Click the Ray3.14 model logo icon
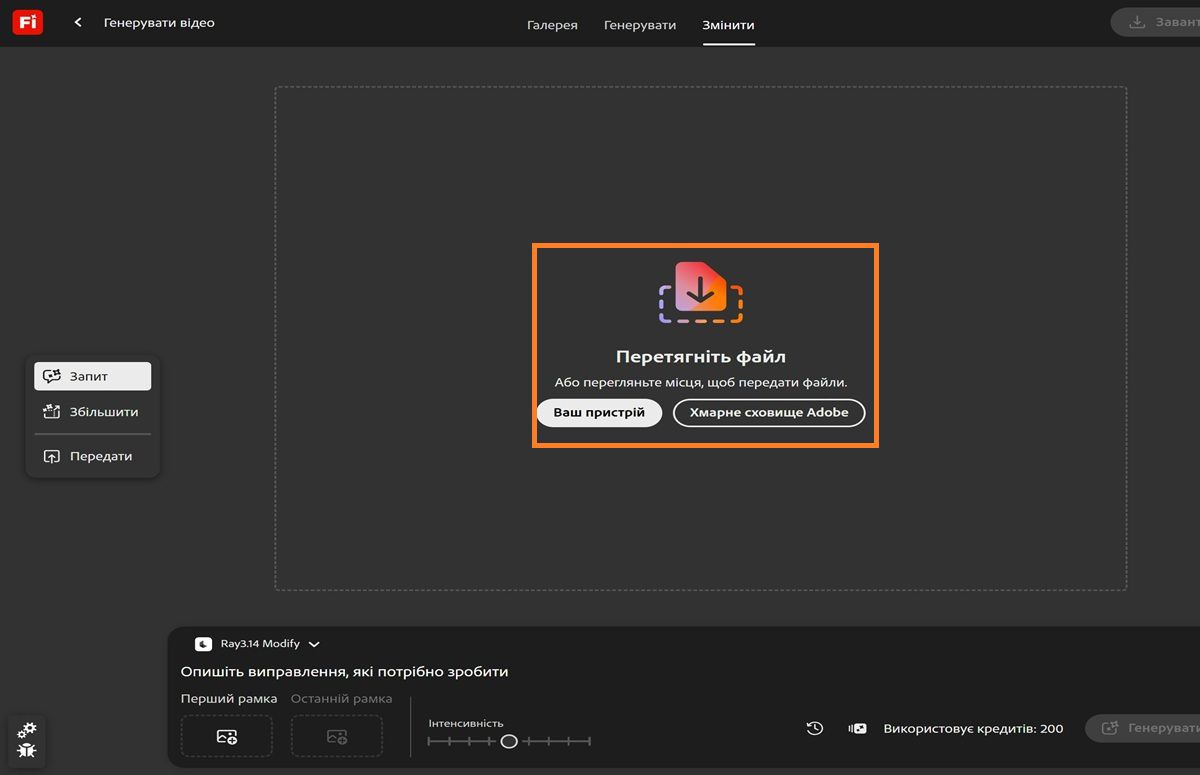The height and width of the screenshot is (775, 1200). (203, 644)
